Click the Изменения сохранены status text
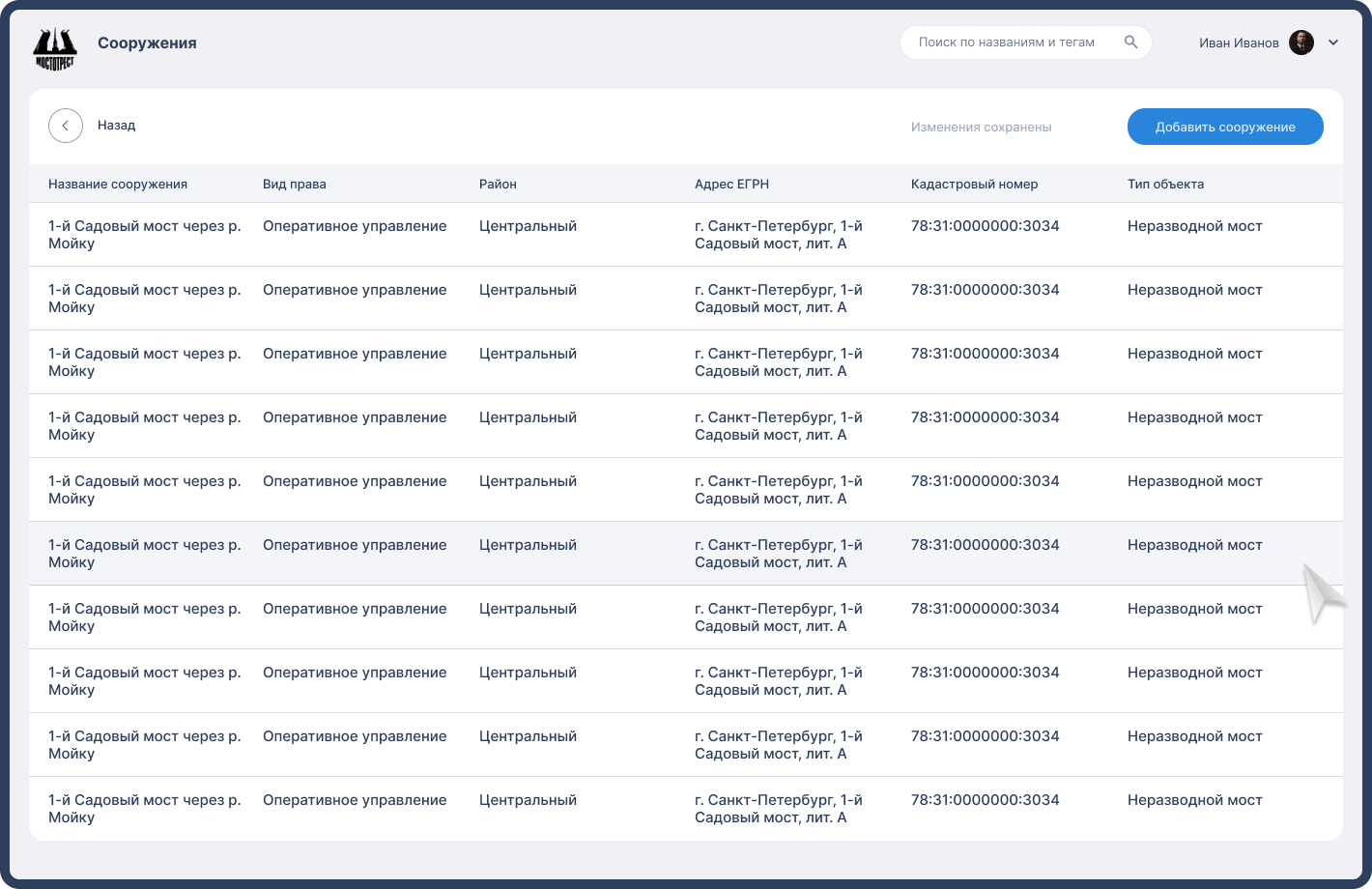Screen dimensions: 1372x889 [x=981, y=128]
